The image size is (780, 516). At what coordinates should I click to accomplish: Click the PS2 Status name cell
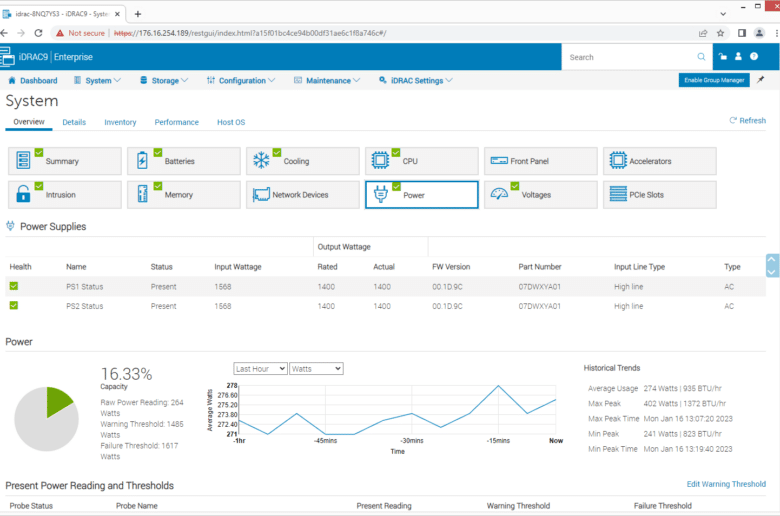pyautogui.click(x=85, y=306)
